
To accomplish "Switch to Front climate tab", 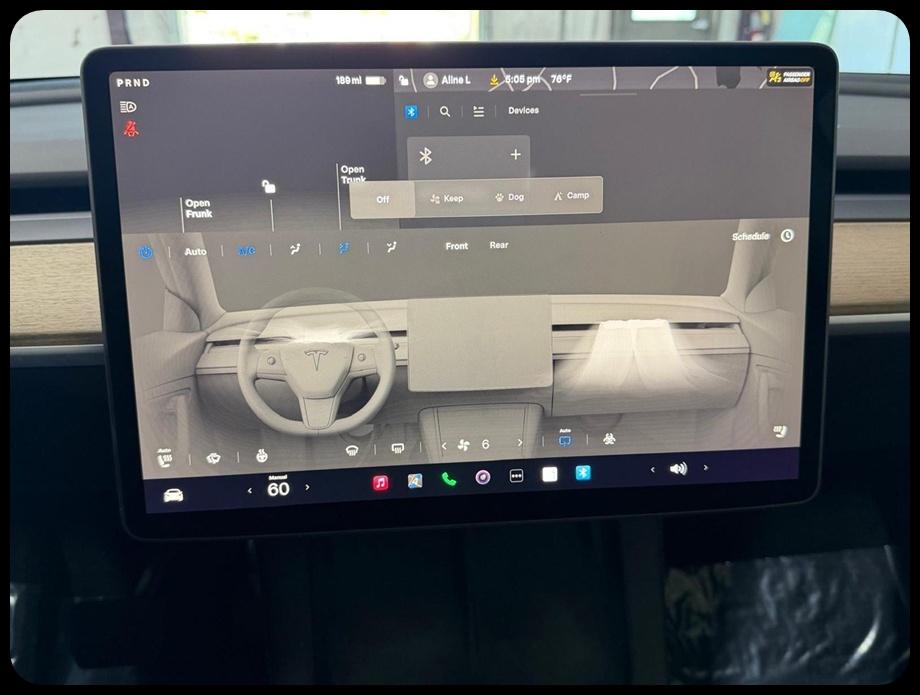I will tap(456, 246).
